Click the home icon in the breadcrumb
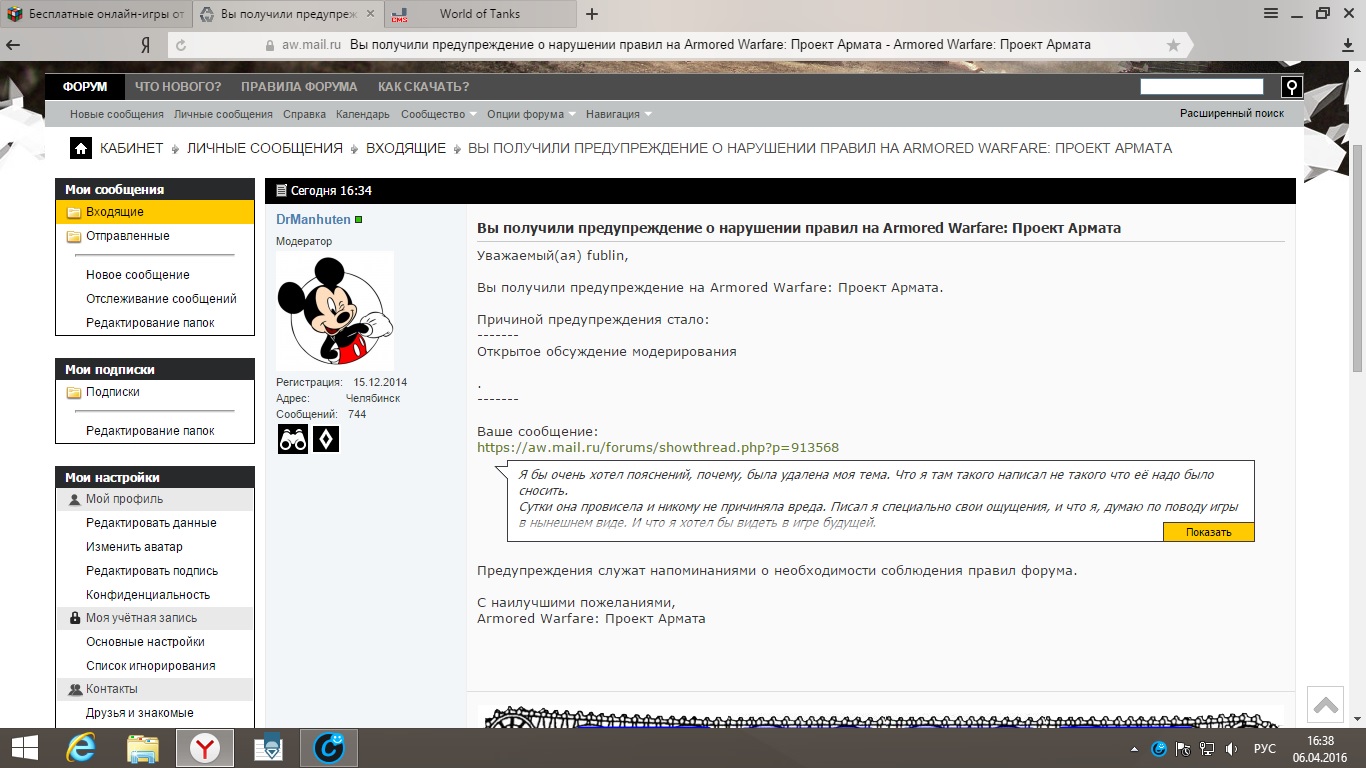The height and width of the screenshot is (768, 1366). point(81,148)
